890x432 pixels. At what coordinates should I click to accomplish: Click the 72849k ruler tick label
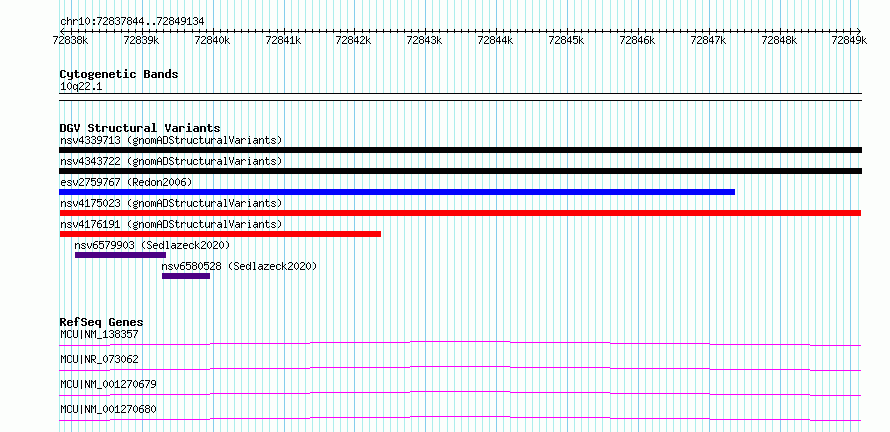(x=849, y=40)
